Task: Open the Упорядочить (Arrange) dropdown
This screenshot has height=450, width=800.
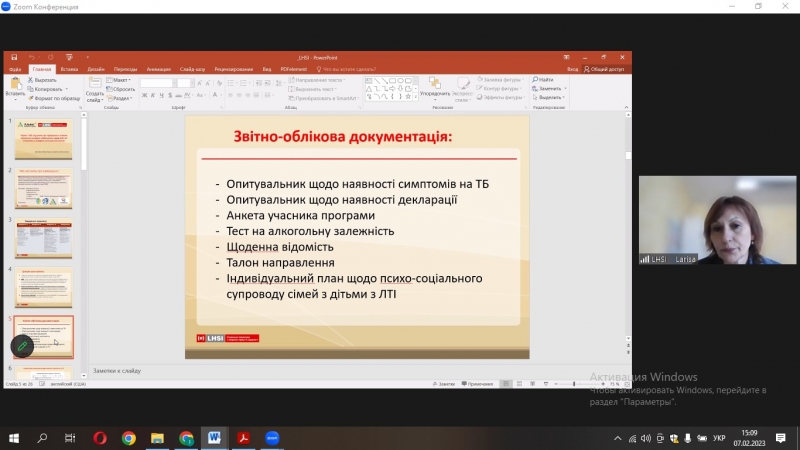Action: 435,89
